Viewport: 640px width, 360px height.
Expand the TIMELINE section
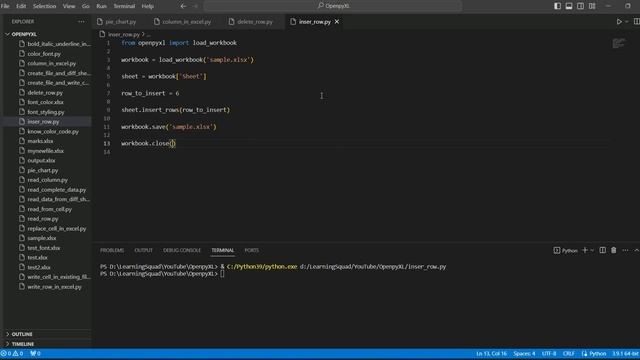click(x=23, y=344)
